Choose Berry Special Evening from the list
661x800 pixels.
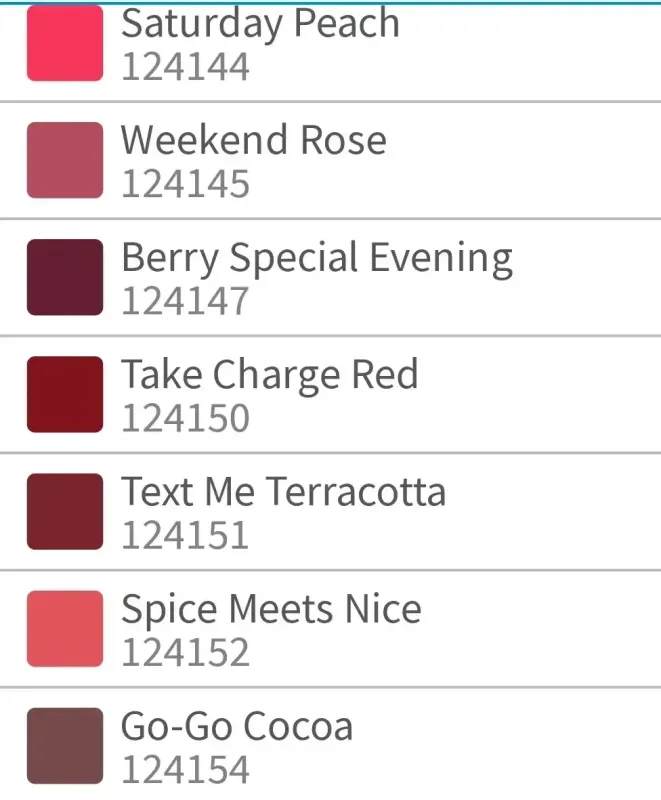pyautogui.click(x=317, y=258)
